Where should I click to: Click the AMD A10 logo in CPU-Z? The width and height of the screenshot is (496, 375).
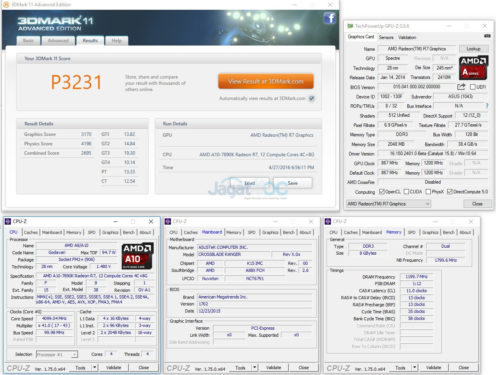138,256
